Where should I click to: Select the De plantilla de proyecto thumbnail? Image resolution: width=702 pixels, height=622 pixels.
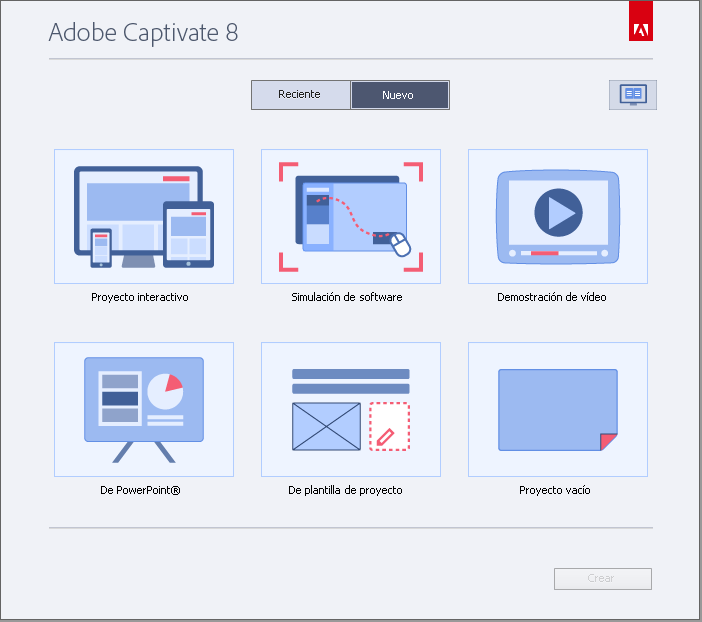tap(351, 409)
